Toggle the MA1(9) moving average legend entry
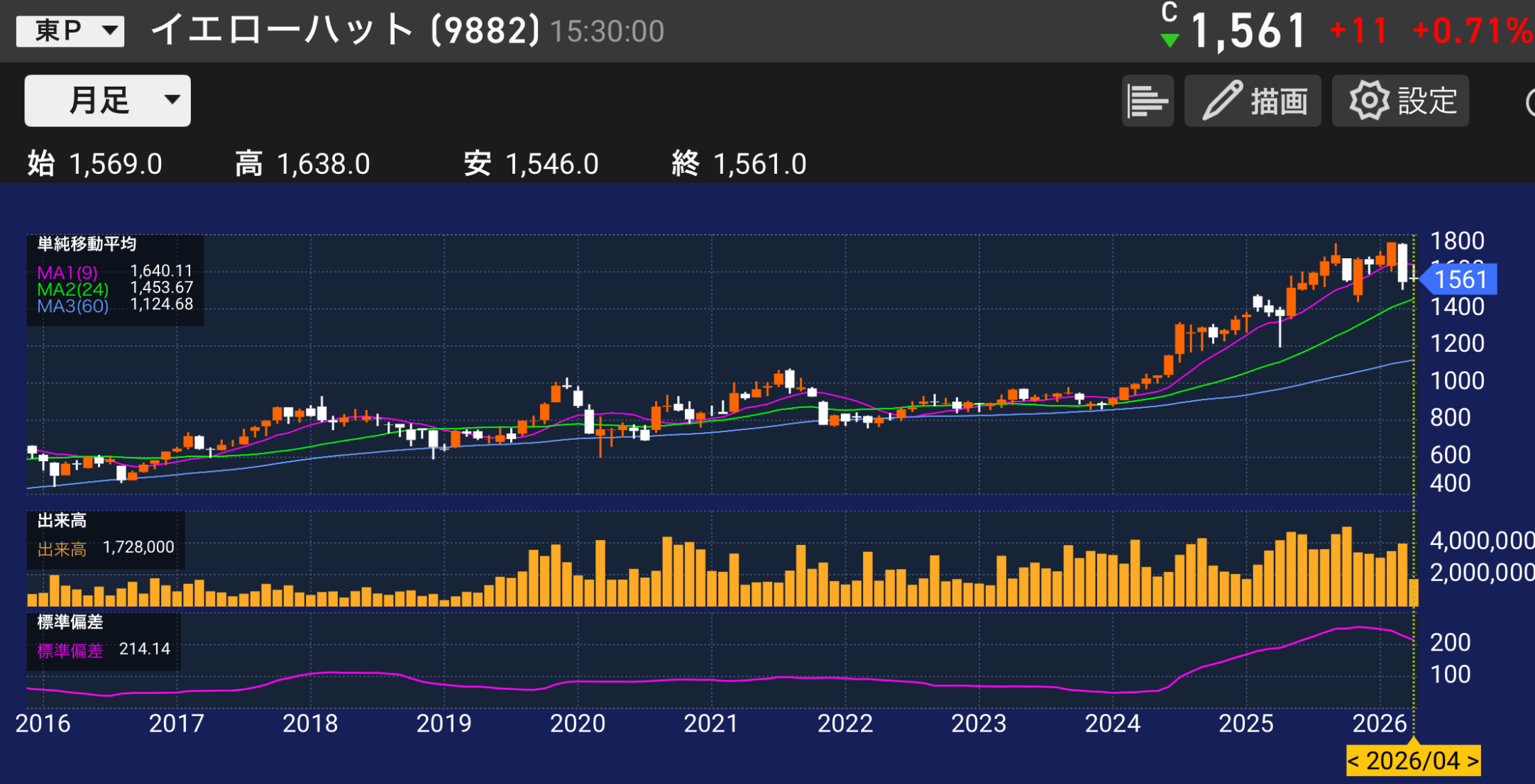 coord(67,272)
